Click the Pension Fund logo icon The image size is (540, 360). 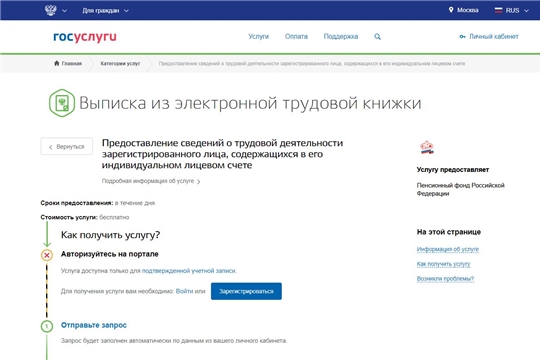[x=427, y=147]
